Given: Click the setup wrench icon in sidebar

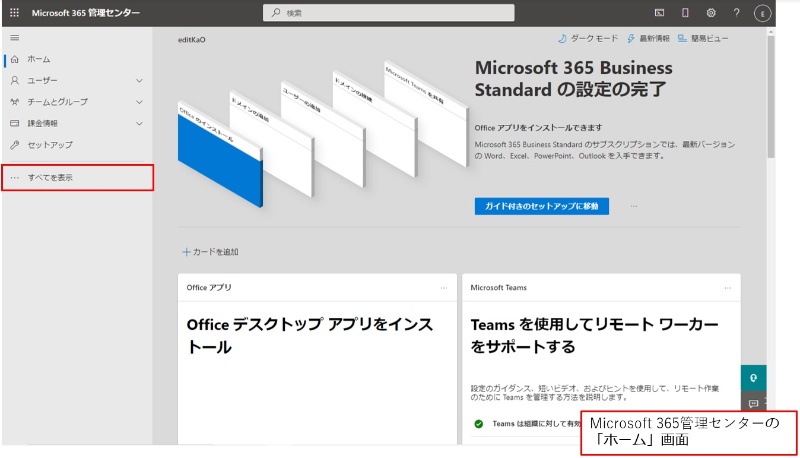Looking at the screenshot, I should point(15,145).
